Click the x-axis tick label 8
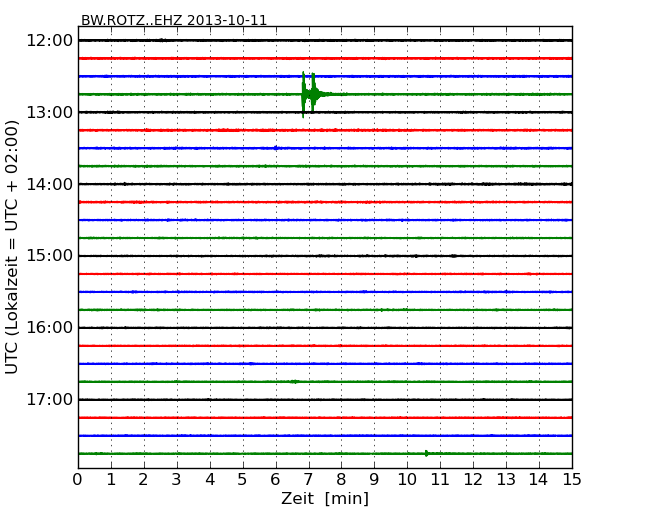This screenshot has height=520, width=650. pyautogui.click(x=341, y=480)
